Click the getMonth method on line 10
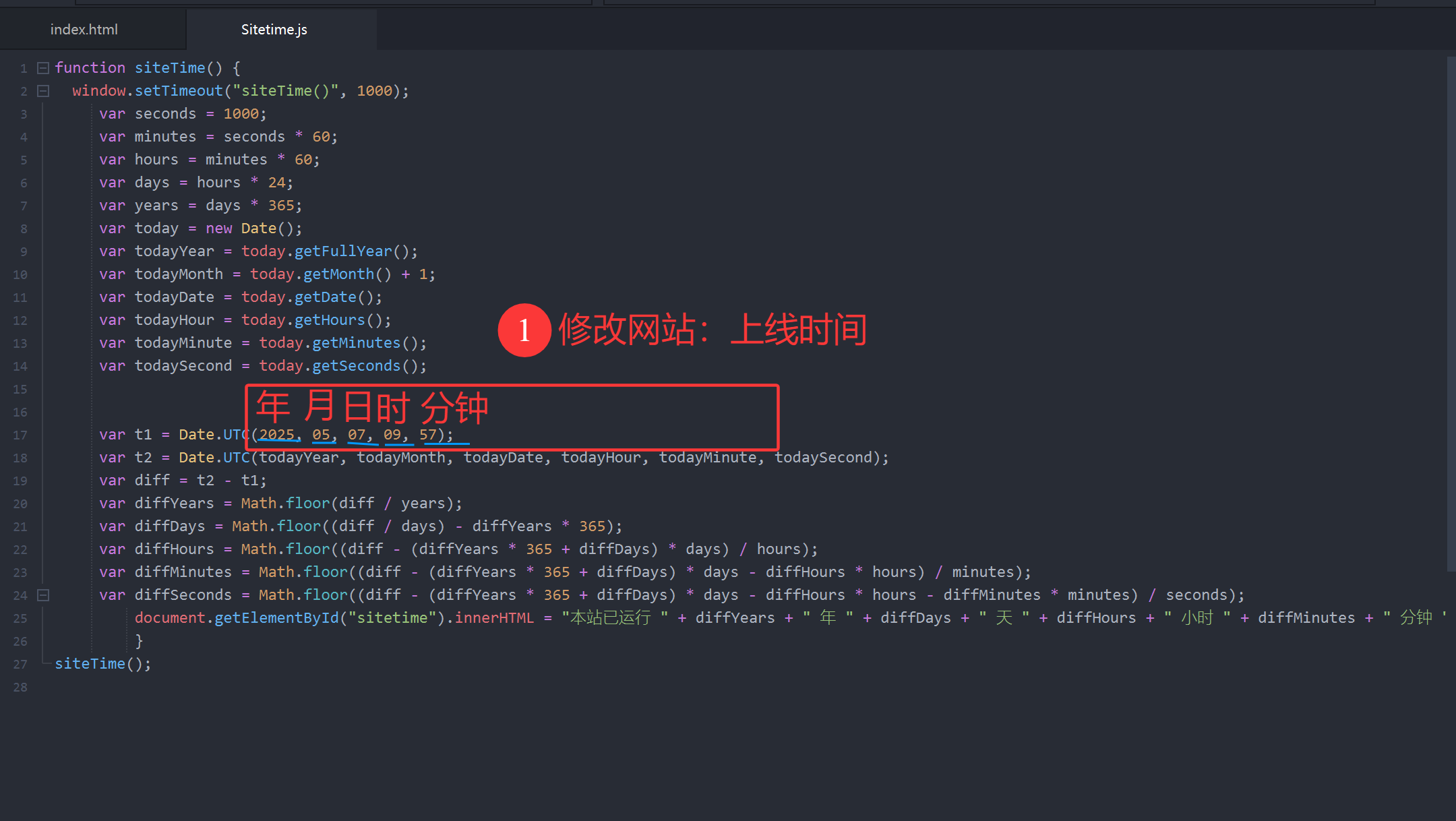This screenshot has height=821, width=1456. point(338,274)
